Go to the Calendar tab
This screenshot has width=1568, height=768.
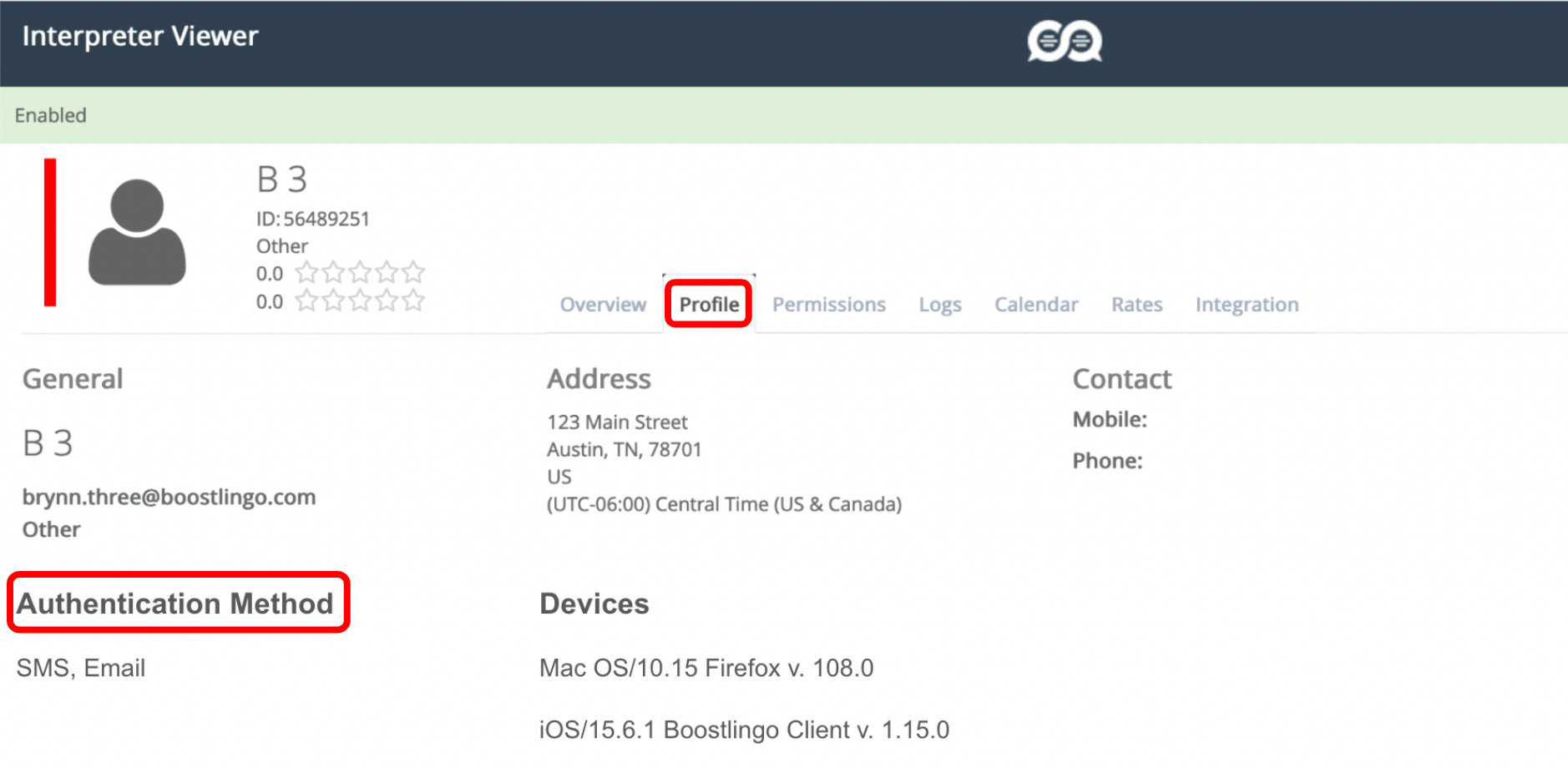point(1036,305)
